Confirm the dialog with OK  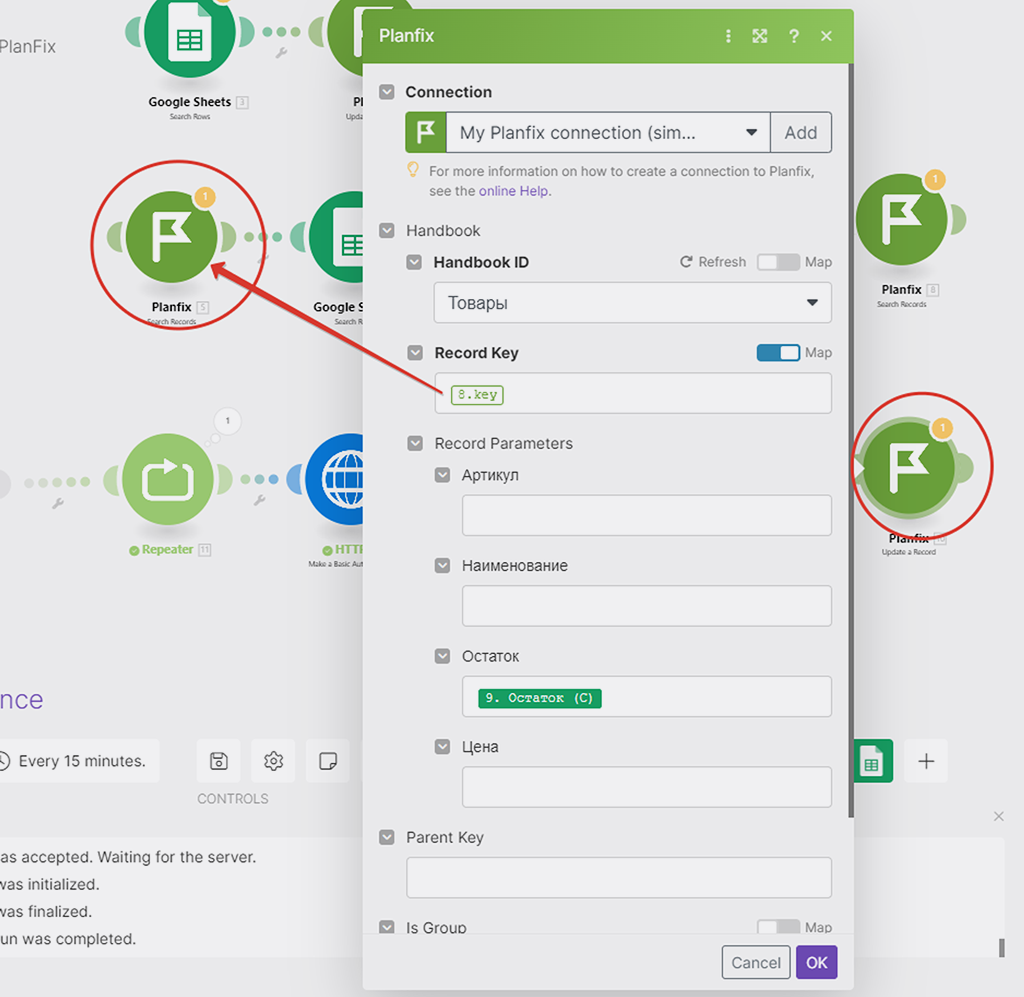[x=816, y=962]
